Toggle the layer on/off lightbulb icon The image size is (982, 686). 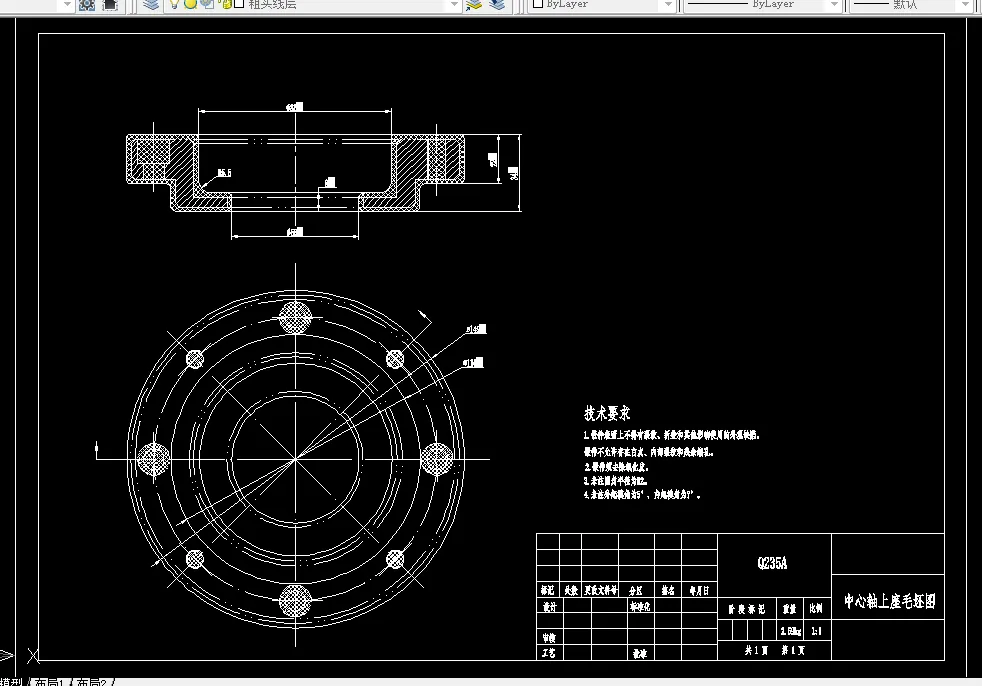(175, 4)
